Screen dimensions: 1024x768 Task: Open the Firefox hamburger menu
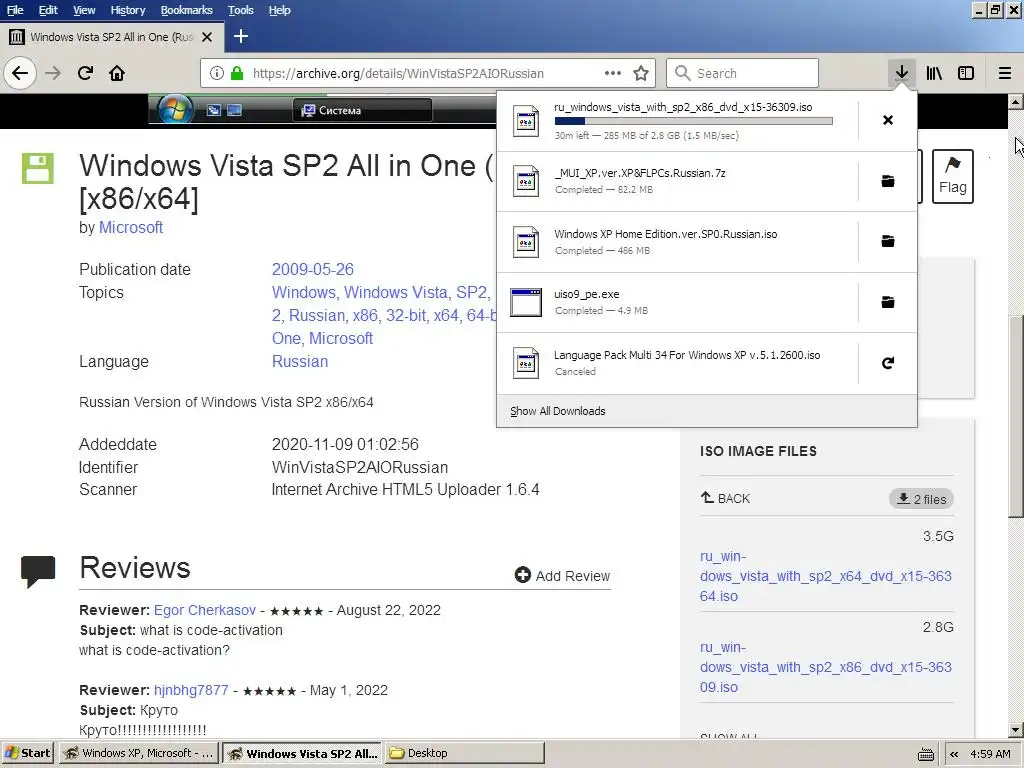1005,73
